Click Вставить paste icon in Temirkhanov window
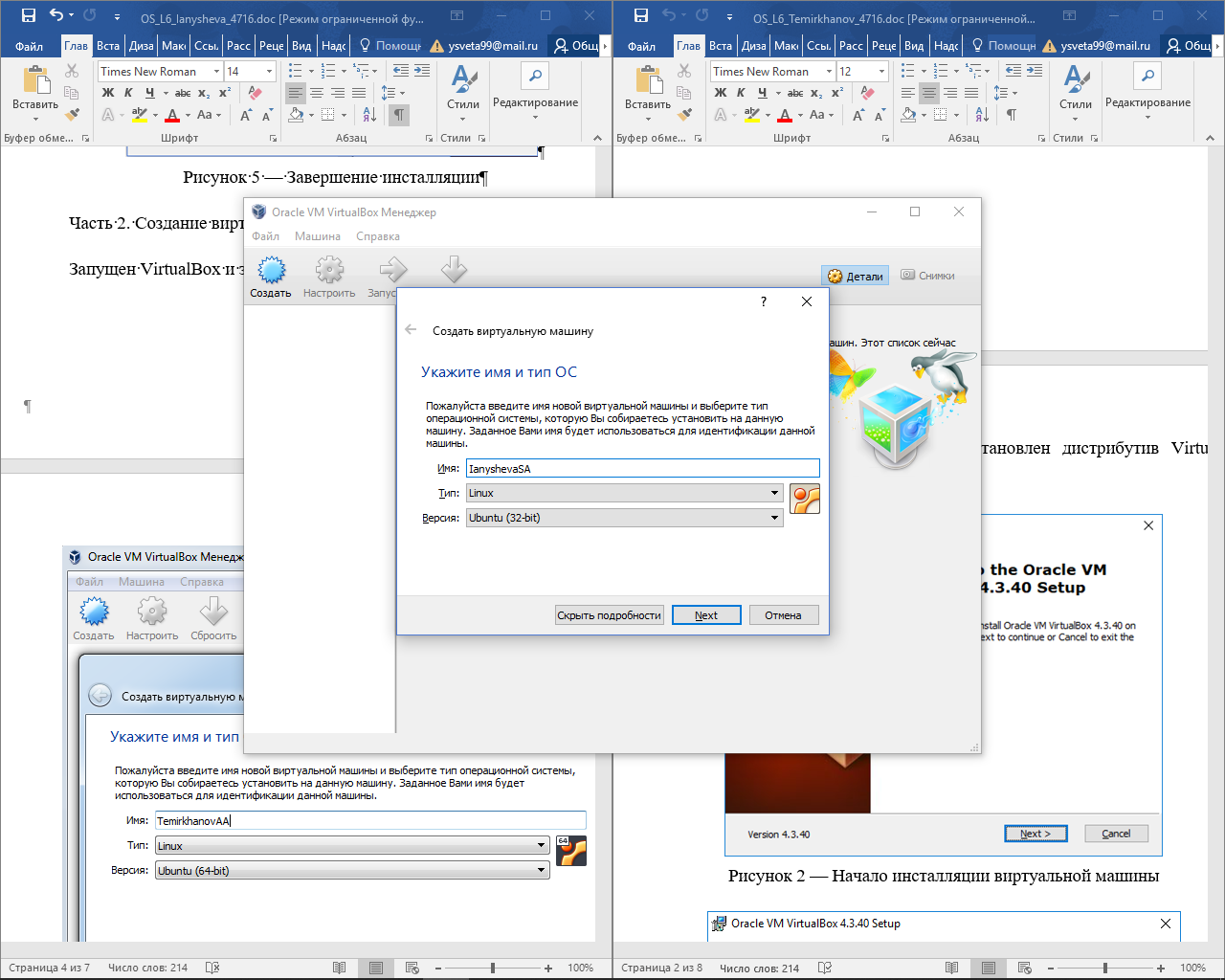The image size is (1225, 980). point(648,82)
